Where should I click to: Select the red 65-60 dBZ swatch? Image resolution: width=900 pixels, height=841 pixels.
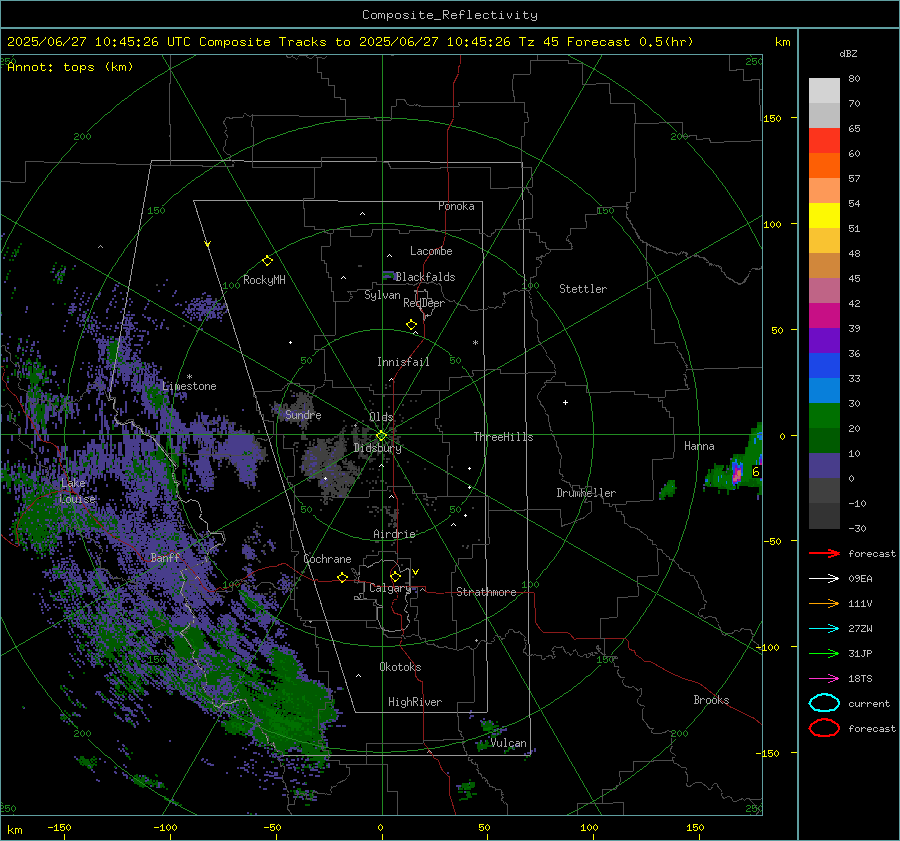pyautogui.click(x=824, y=141)
